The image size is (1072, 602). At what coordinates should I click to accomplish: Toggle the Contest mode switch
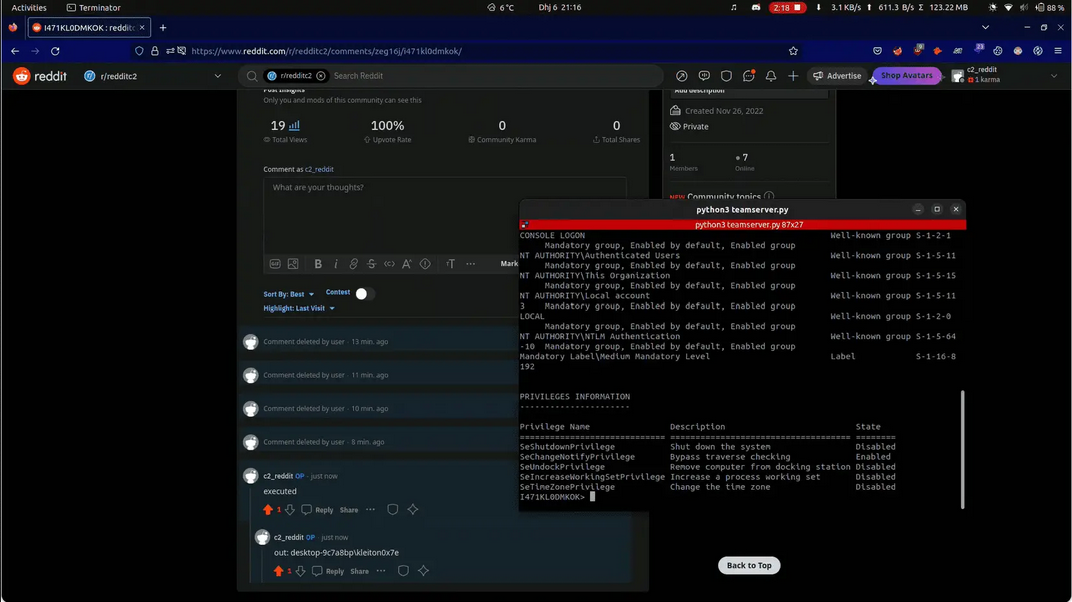363,294
